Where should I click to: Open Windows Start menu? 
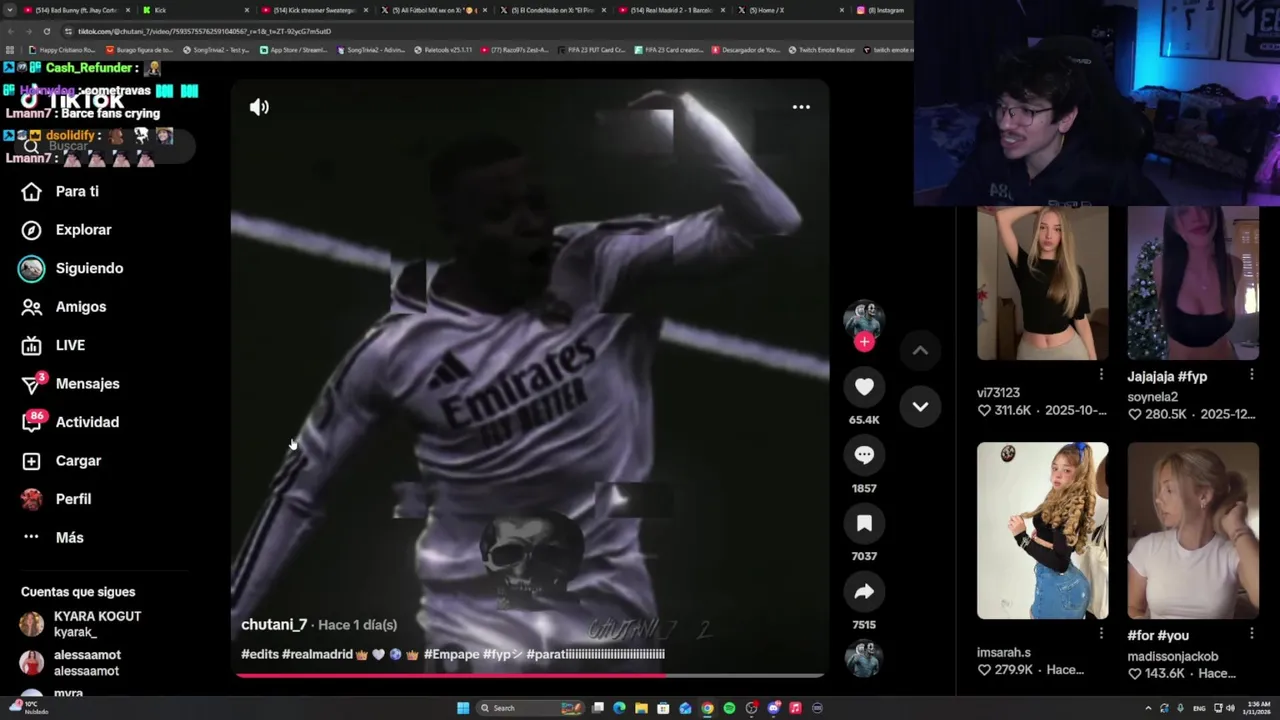[463, 708]
